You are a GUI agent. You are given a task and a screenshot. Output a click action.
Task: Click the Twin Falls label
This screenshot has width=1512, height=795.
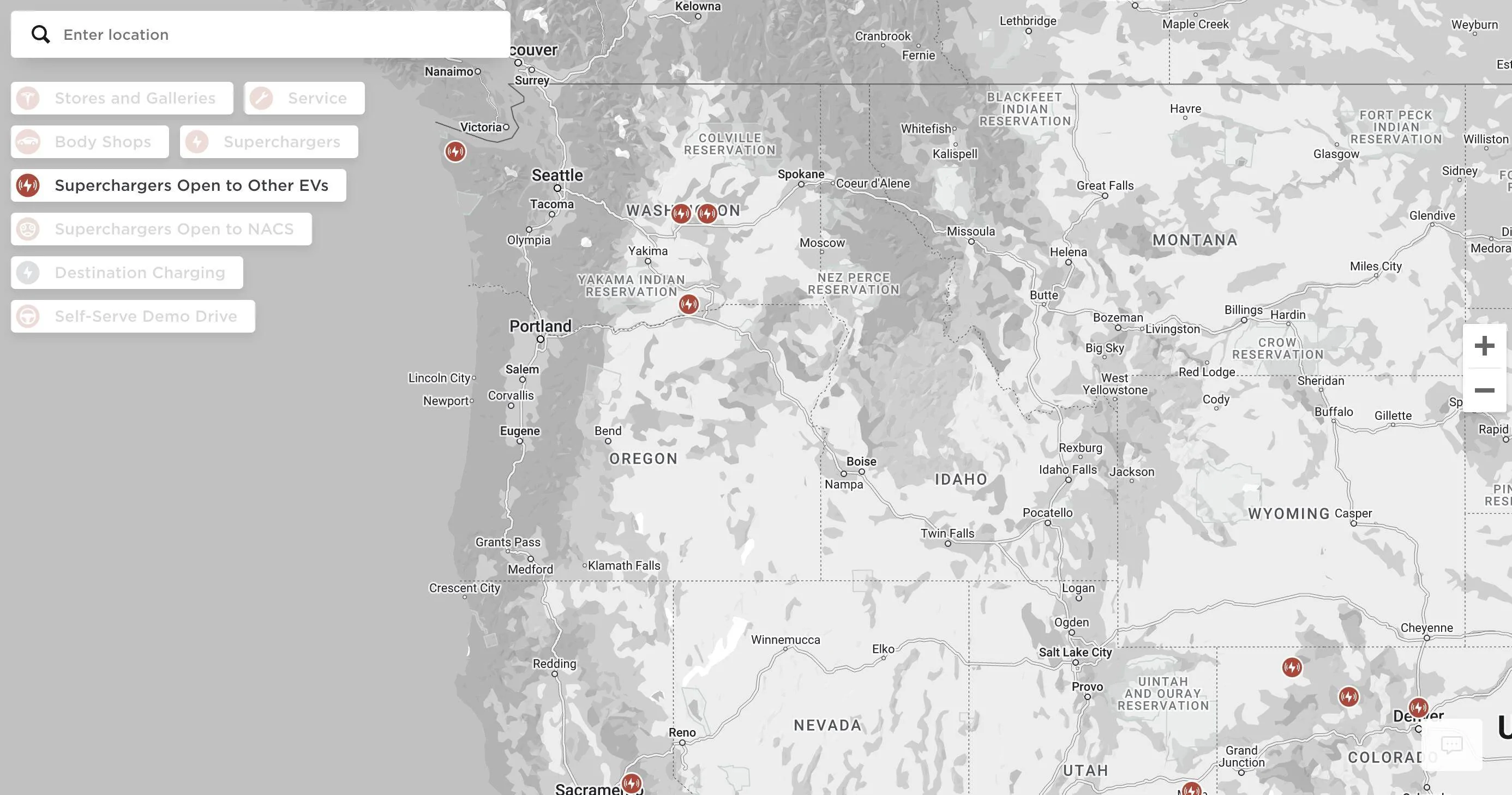(947, 533)
